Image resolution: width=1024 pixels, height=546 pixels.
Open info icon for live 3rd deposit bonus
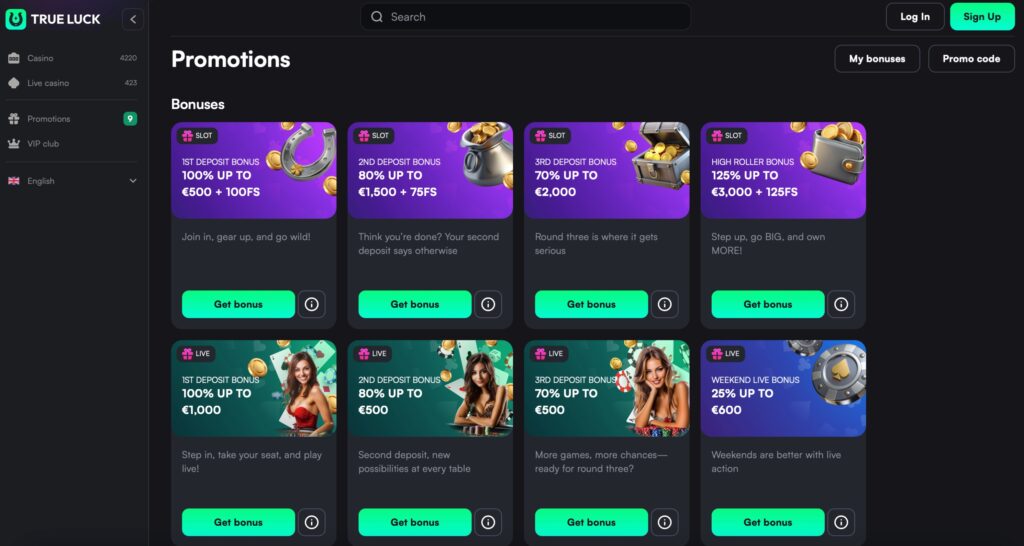[x=665, y=522]
